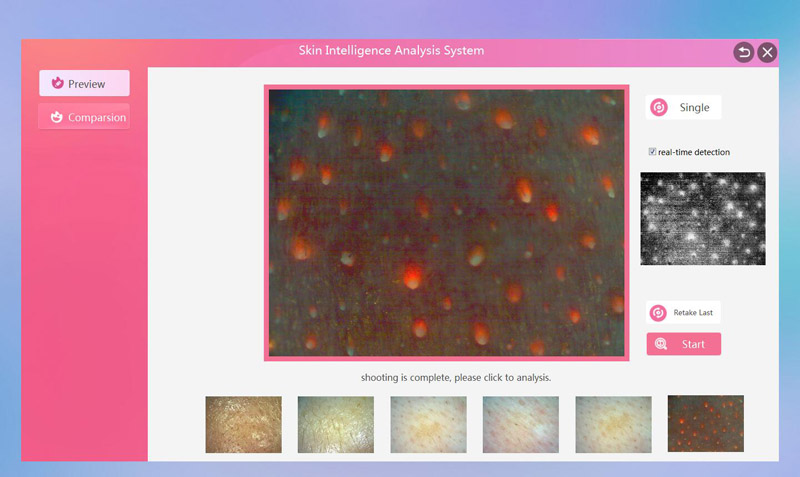Click the 'shooting is complete' status message
Screen dimensions: 800x477
coord(456,378)
